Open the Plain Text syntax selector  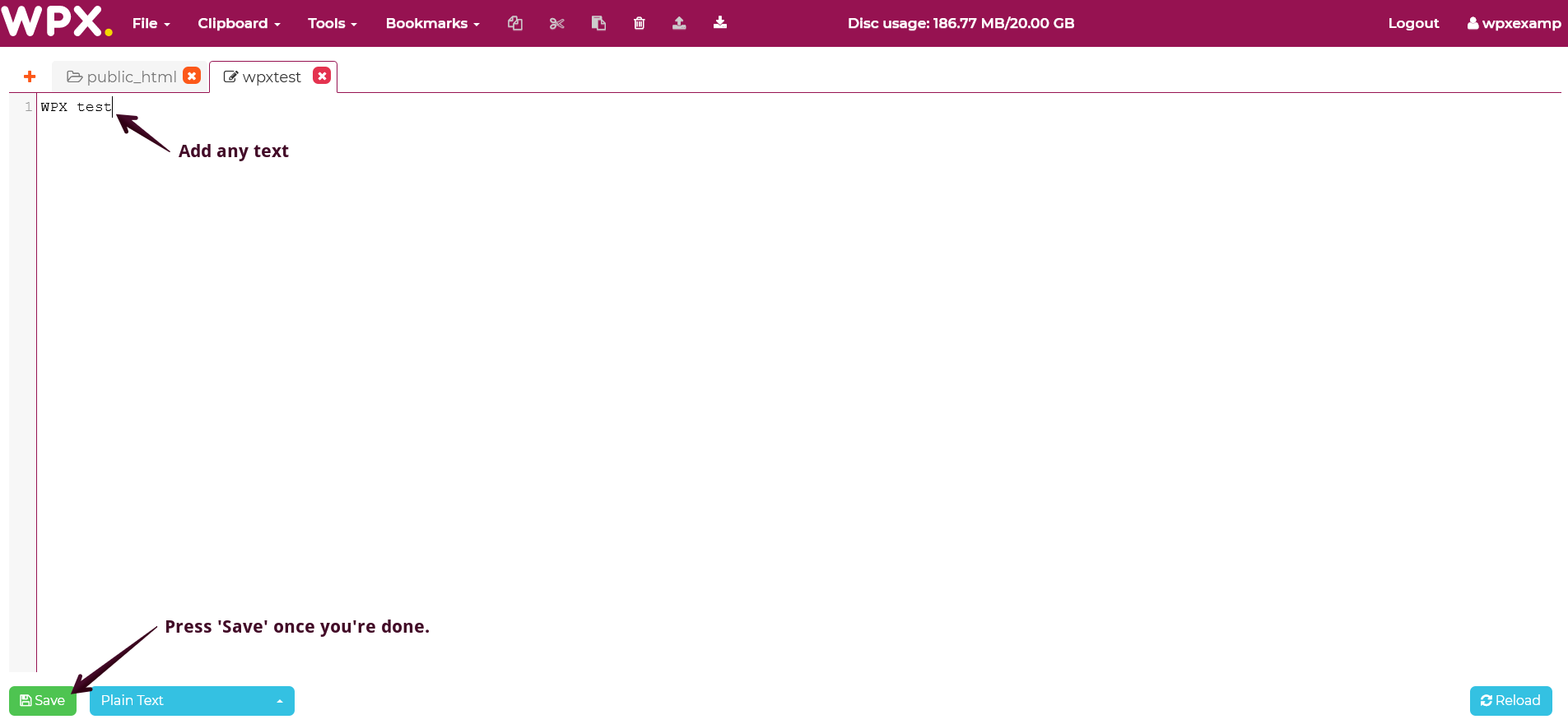tap(191, 700)
